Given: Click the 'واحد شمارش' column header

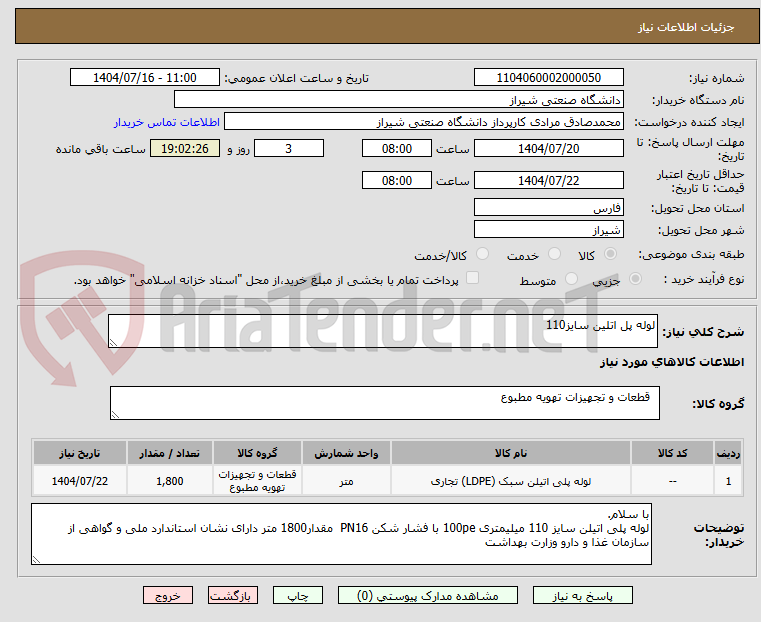Looking at the screenshot, I should tap(346, 453).
